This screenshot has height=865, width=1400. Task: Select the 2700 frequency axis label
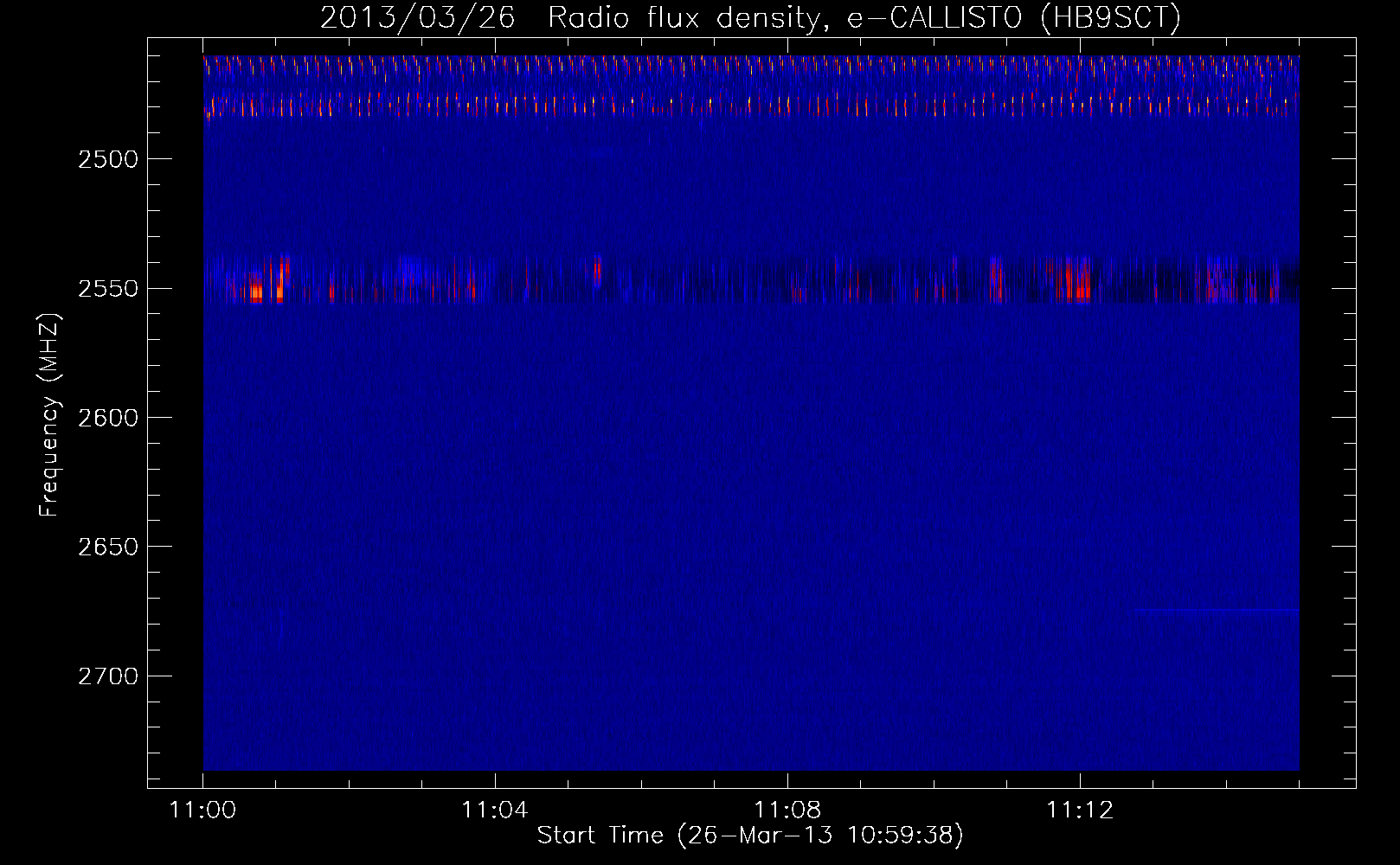tap(107, 676)
